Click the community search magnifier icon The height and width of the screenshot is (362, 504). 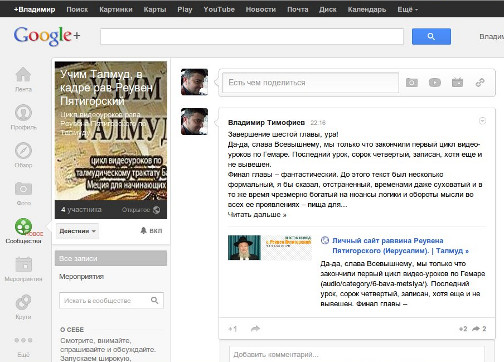pyautogui.click(x=154, y=300)
